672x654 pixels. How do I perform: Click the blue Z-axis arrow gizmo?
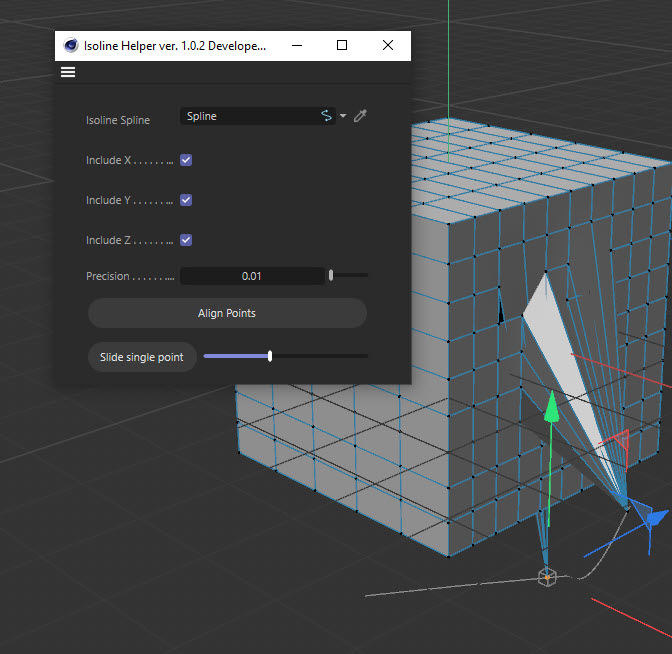click(655, 517)
